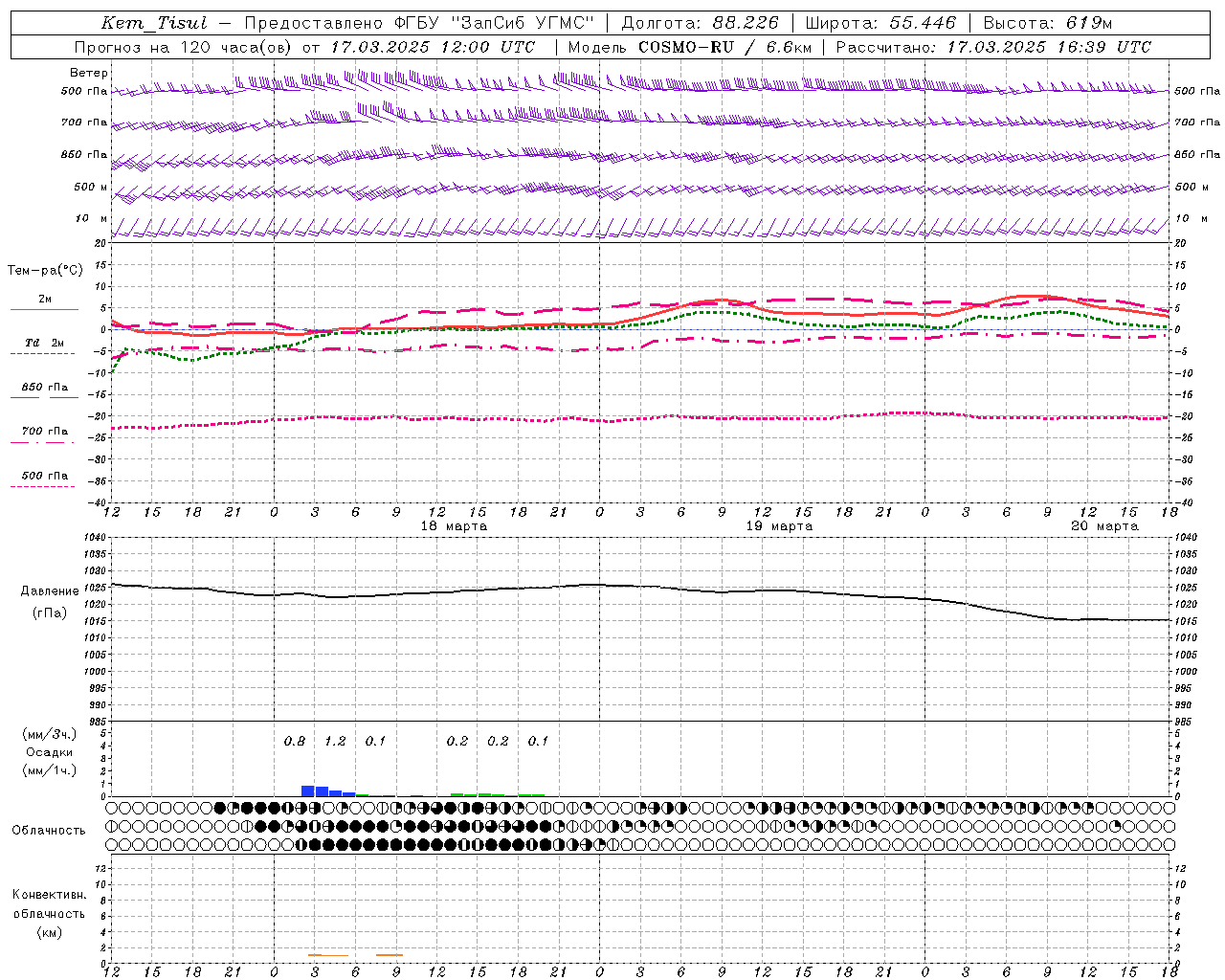The image size is (1225, 980).
Task: Click the "Долгота: 88.226" longitude value
Action: 701,23
